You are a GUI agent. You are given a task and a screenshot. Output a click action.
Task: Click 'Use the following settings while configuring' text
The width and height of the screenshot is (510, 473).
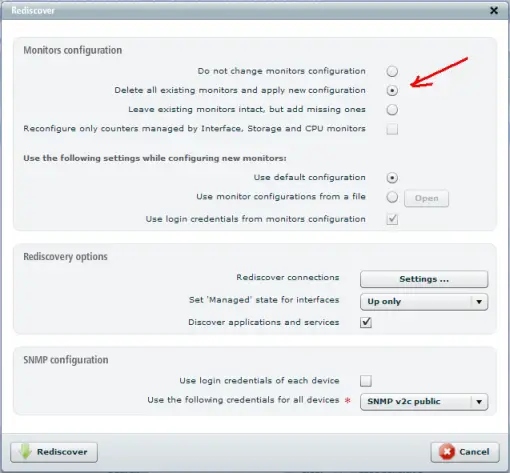[x=155, y=158]
